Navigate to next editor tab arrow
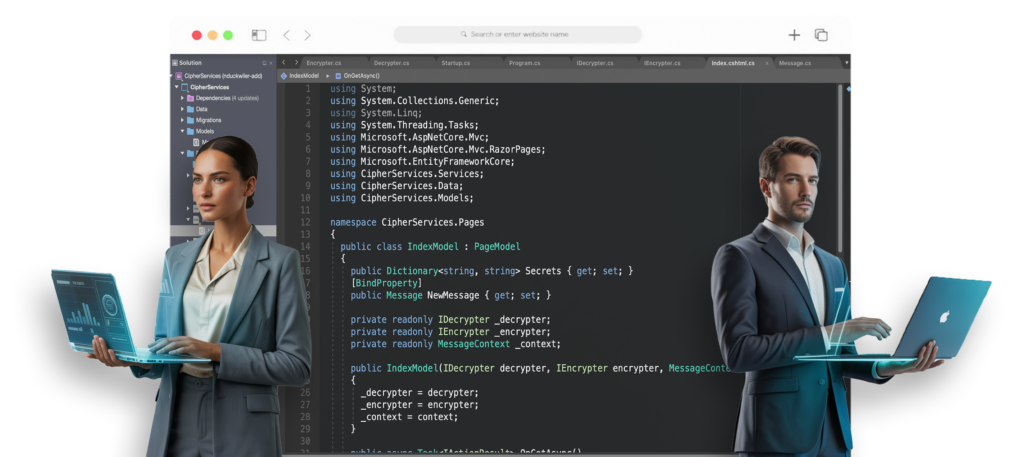Viewport: 1024px width, 457px height. (x=296, y=62)
